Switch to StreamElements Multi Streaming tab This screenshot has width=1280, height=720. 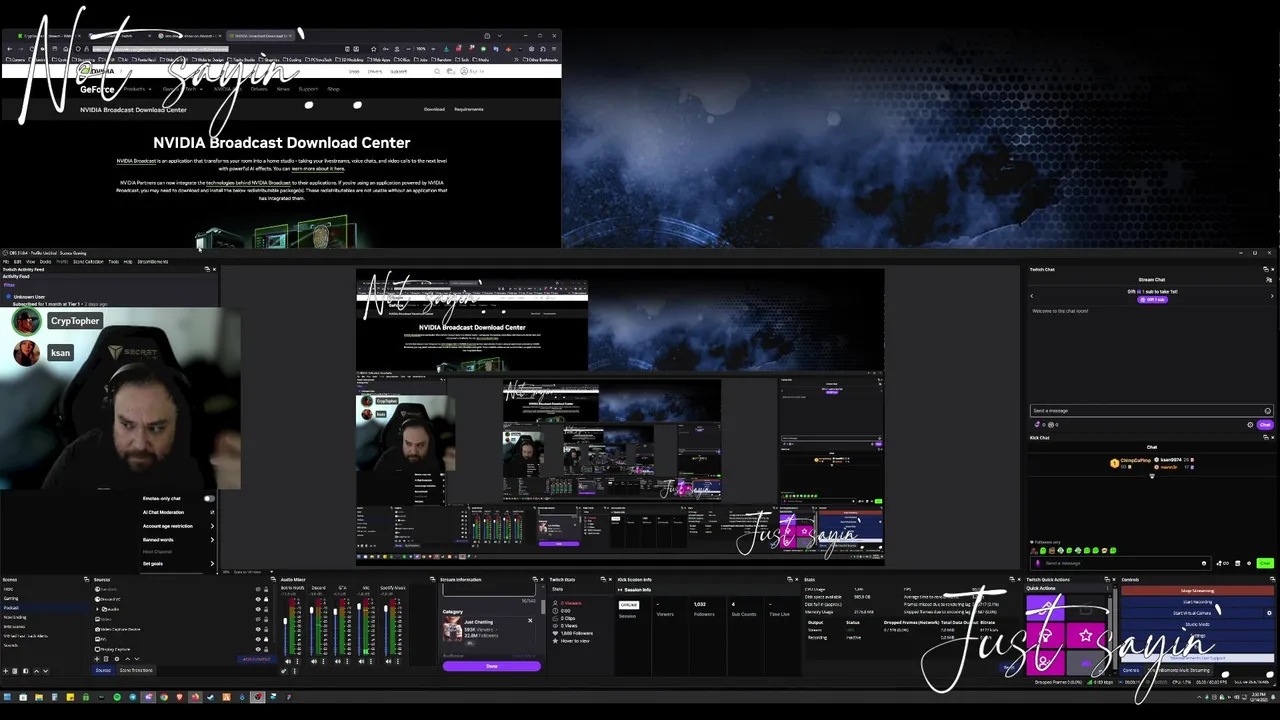point(1179,670)
